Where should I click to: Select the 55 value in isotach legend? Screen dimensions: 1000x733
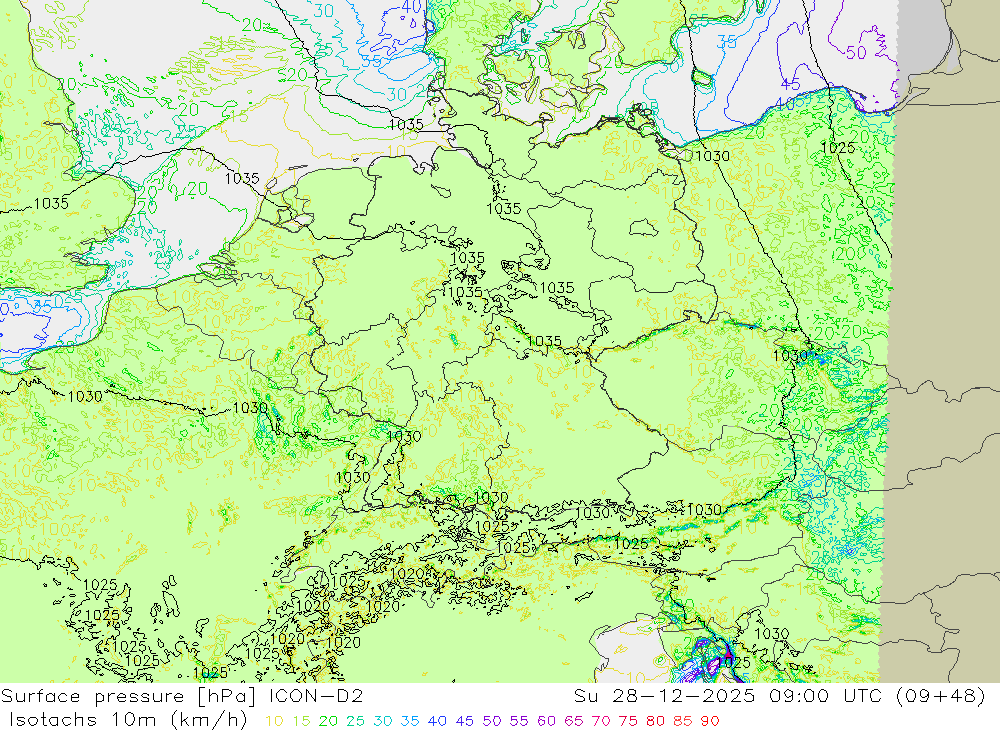point(518,722)
